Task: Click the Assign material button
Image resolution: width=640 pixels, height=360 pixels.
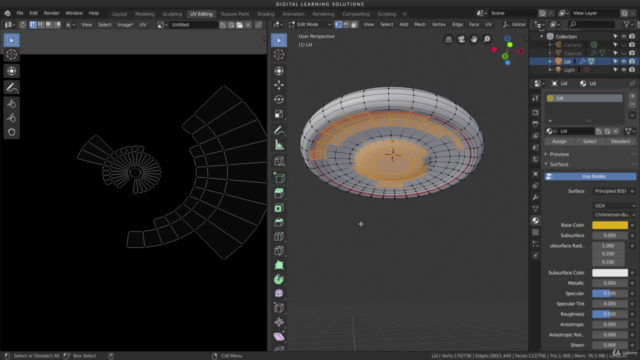Action: (559, 141)
